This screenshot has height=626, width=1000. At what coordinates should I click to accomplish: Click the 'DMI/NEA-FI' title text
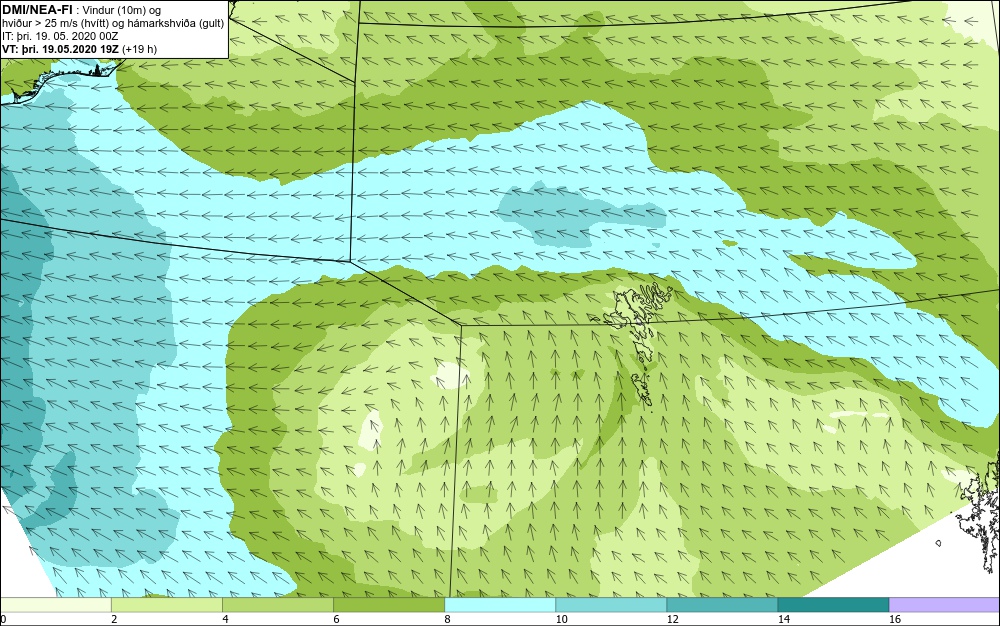37,10
